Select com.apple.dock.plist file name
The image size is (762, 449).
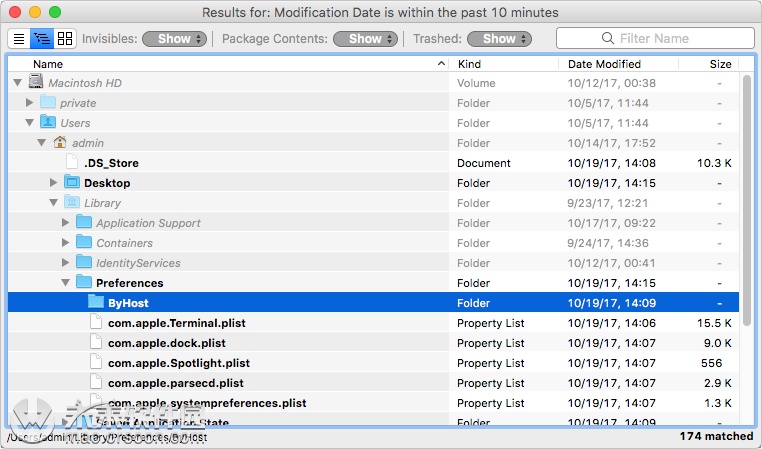click(x=167, y=343)
